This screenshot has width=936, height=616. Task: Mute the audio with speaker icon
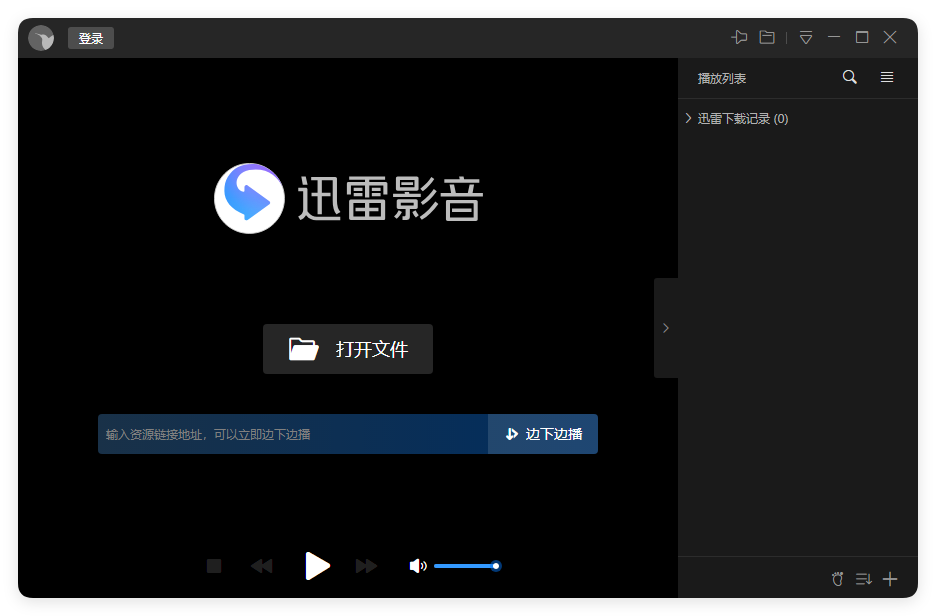click(418, 565)
